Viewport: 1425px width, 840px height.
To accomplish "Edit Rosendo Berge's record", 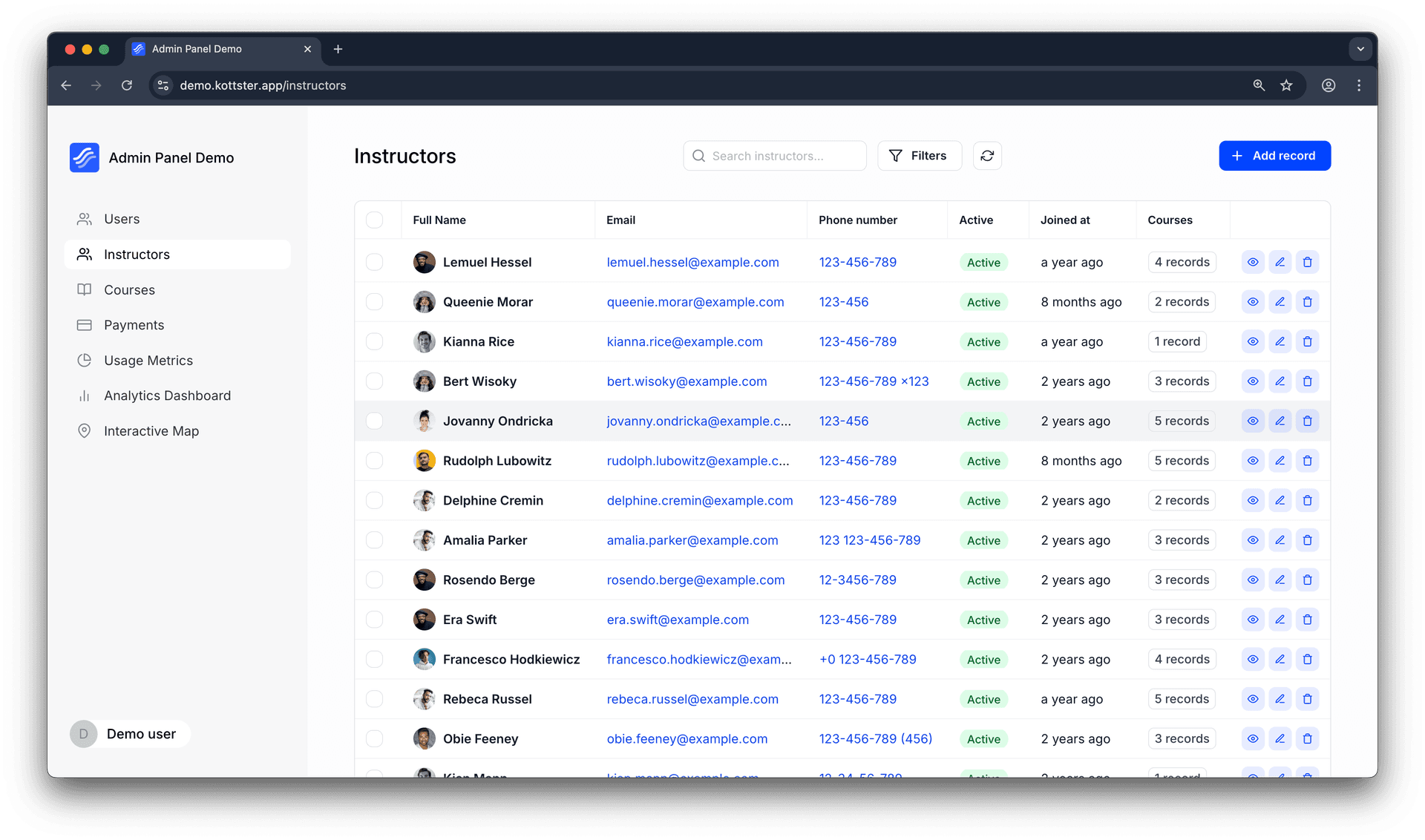I will point(1280,580).
